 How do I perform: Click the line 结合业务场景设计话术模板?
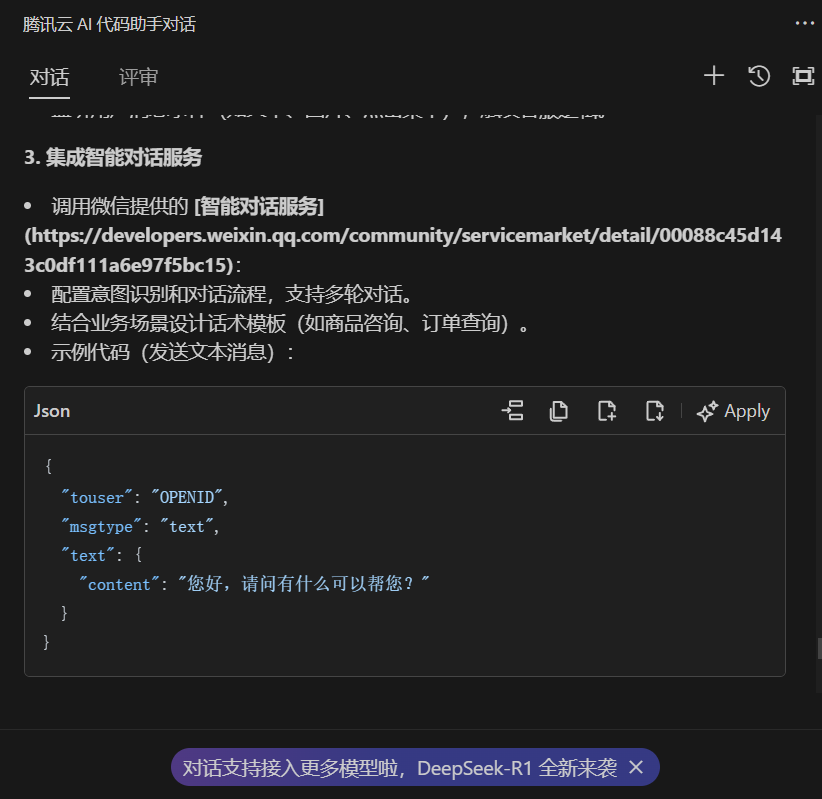290,323
